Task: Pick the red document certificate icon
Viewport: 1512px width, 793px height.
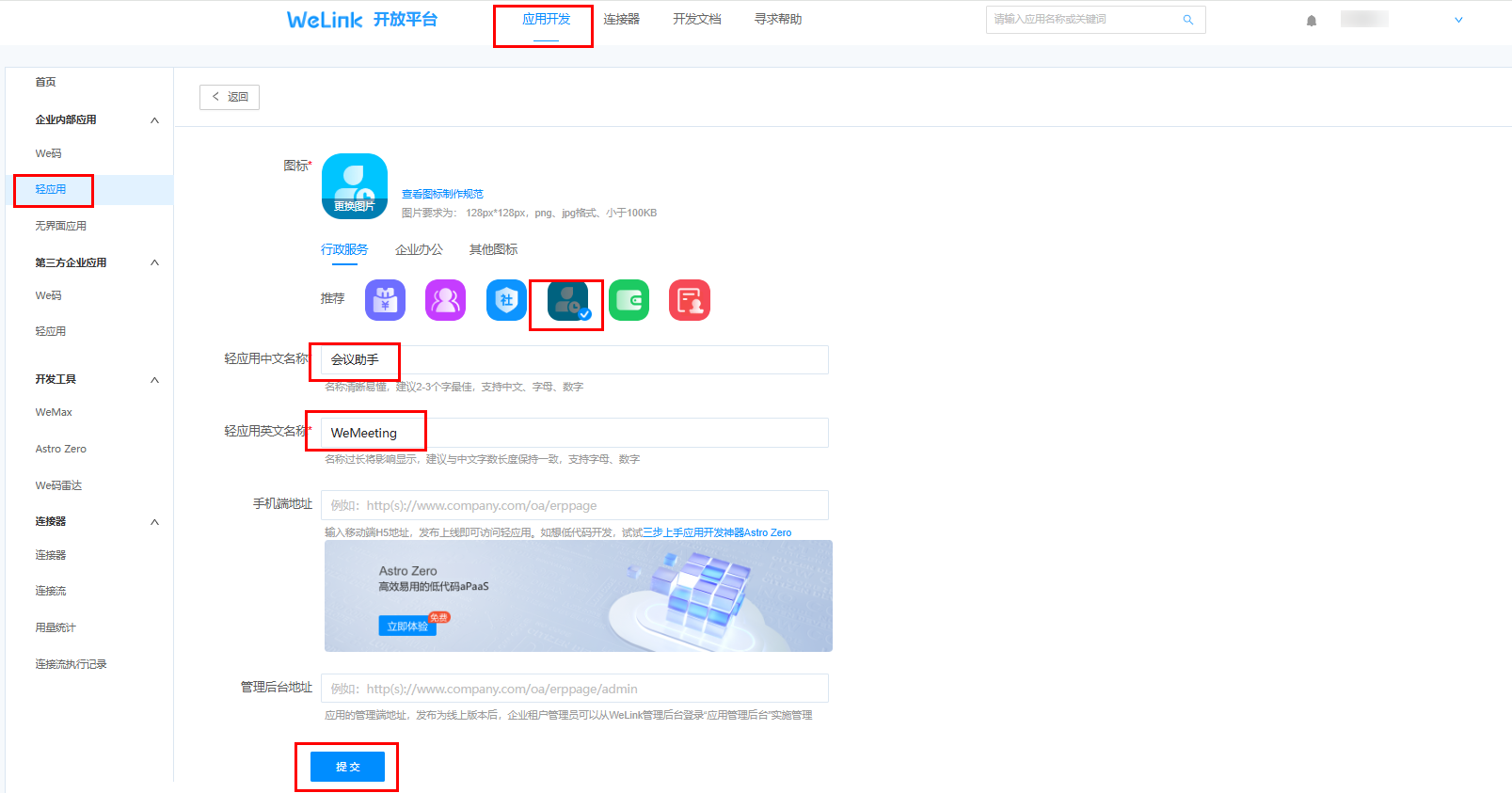Action: 690,300
